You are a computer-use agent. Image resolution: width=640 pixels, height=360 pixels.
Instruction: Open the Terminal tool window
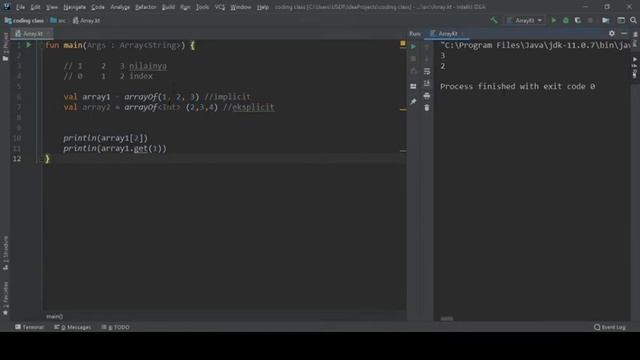click(29, 327)
